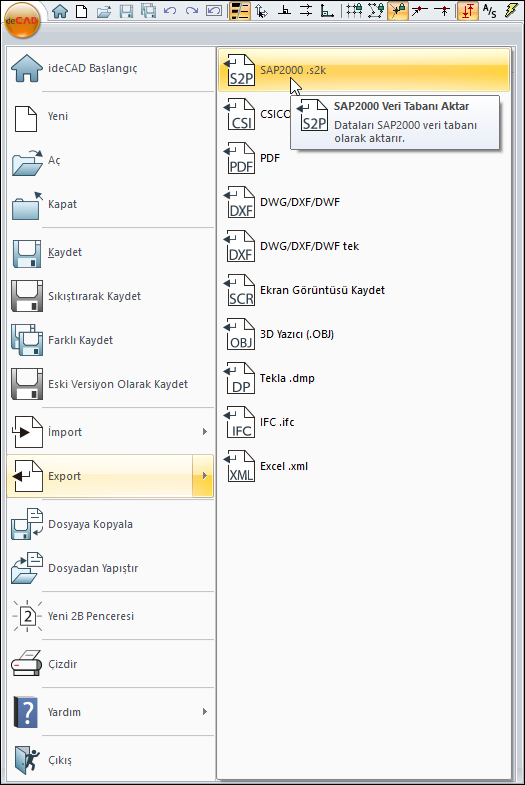Viewport: 525px width, 785px height.
Task: Export to 3D Yazıcı (.OBJ)
Action: (364, 334)
